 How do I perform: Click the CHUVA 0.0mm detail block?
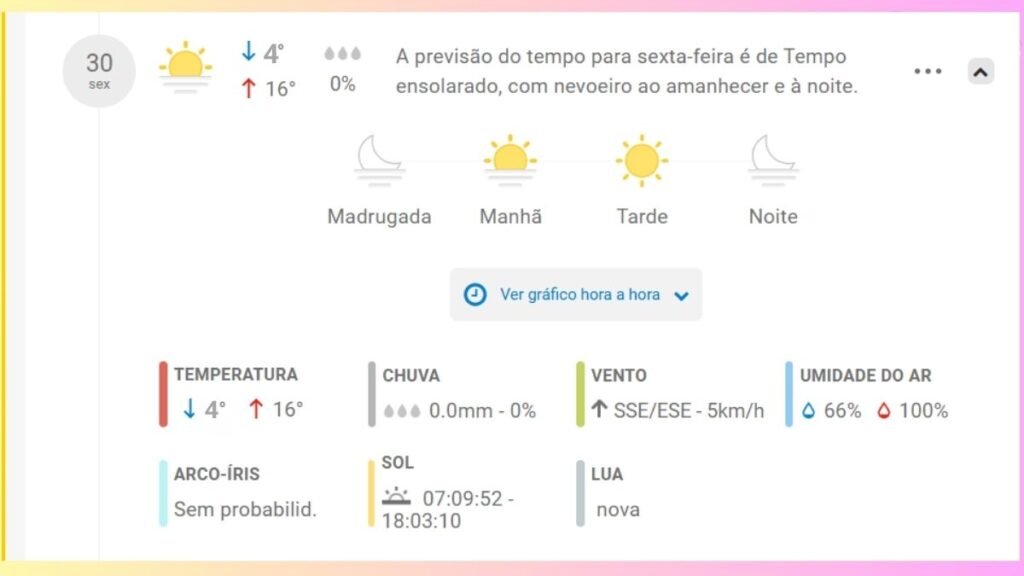click(453, 394)
